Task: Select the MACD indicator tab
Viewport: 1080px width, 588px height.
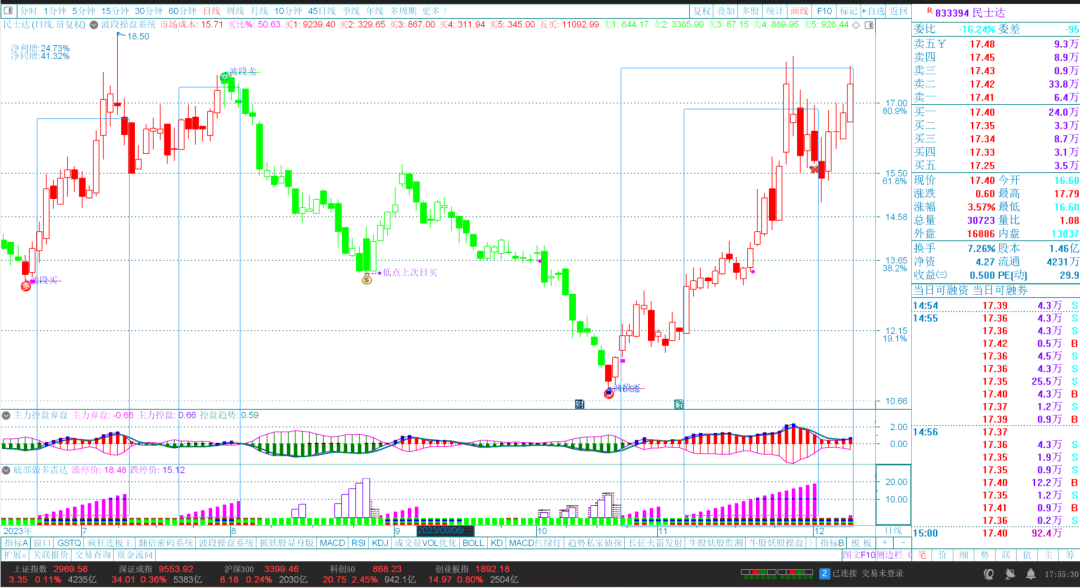Action: point(332,543)
